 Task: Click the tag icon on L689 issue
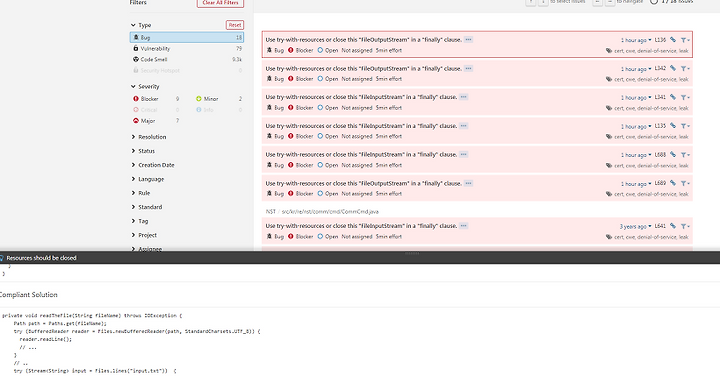point(609,194)
